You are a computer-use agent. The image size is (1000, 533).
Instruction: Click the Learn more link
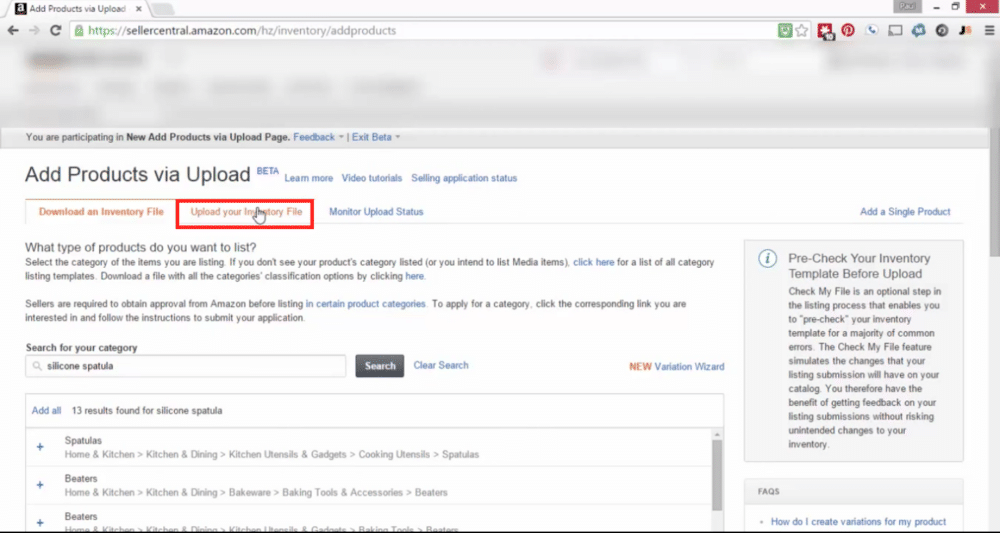(309, 179)
